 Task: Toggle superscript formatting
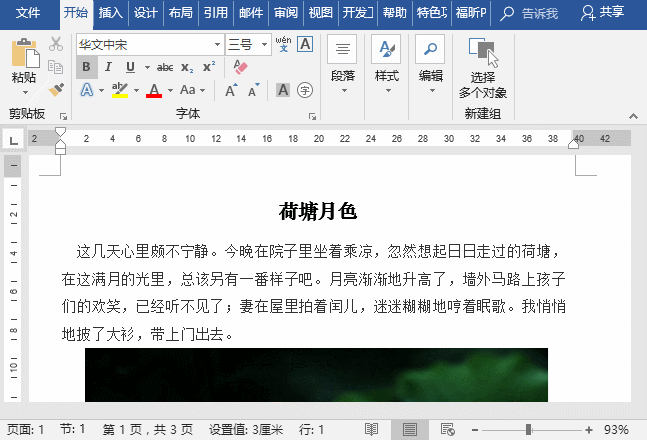click(209, 66)
